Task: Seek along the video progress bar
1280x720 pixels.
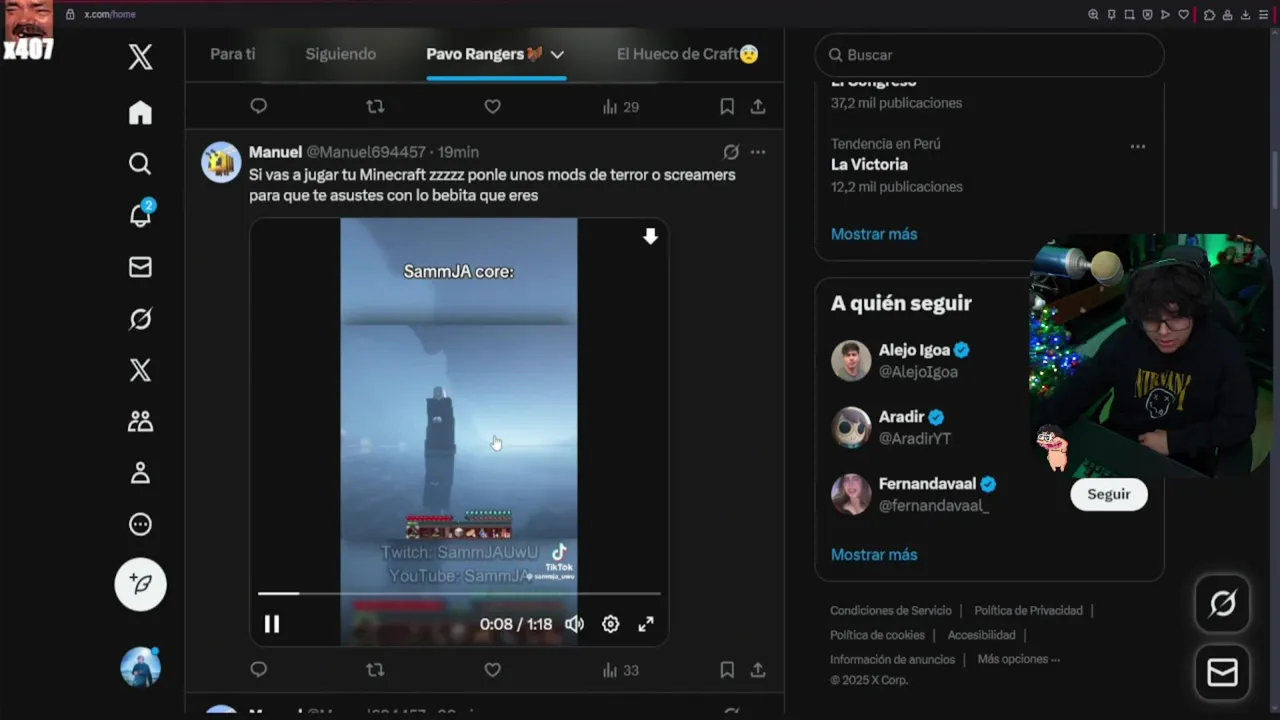Action: coord(459,593)
